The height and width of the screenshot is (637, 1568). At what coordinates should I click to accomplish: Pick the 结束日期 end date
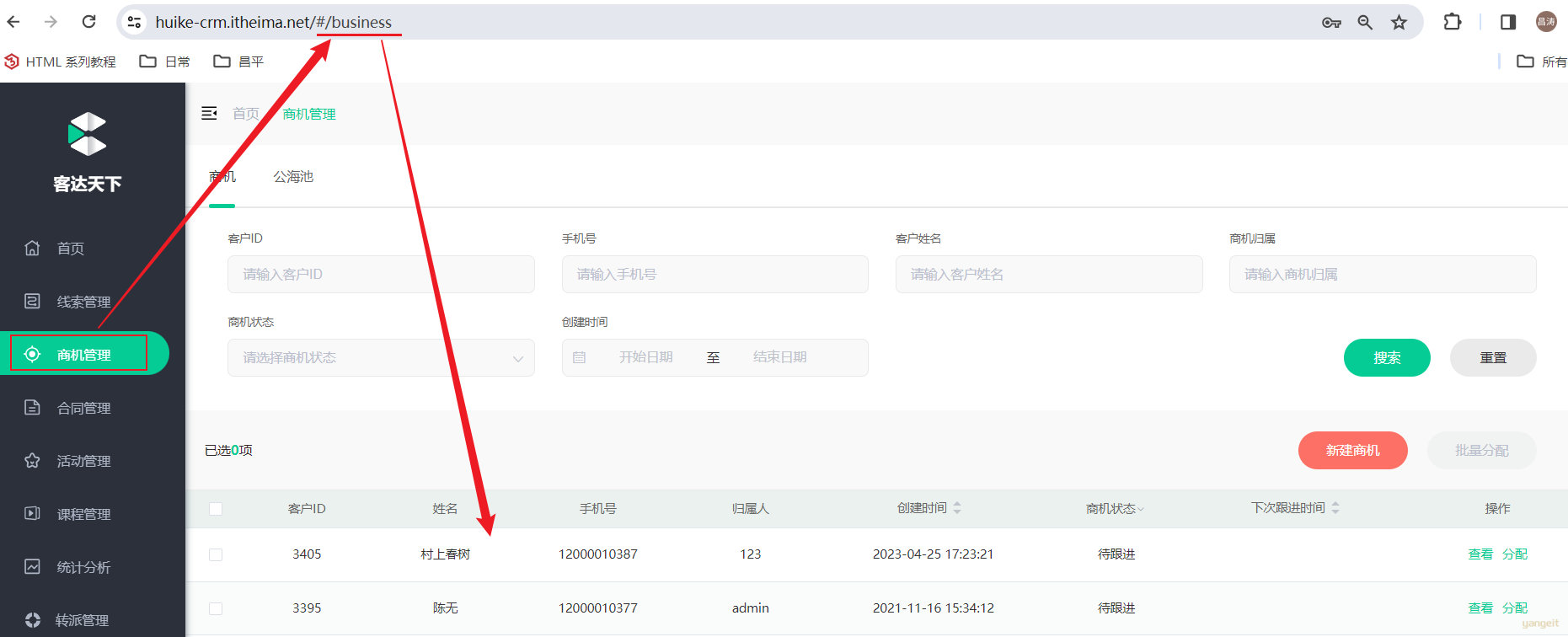click(x=780, y=357)
